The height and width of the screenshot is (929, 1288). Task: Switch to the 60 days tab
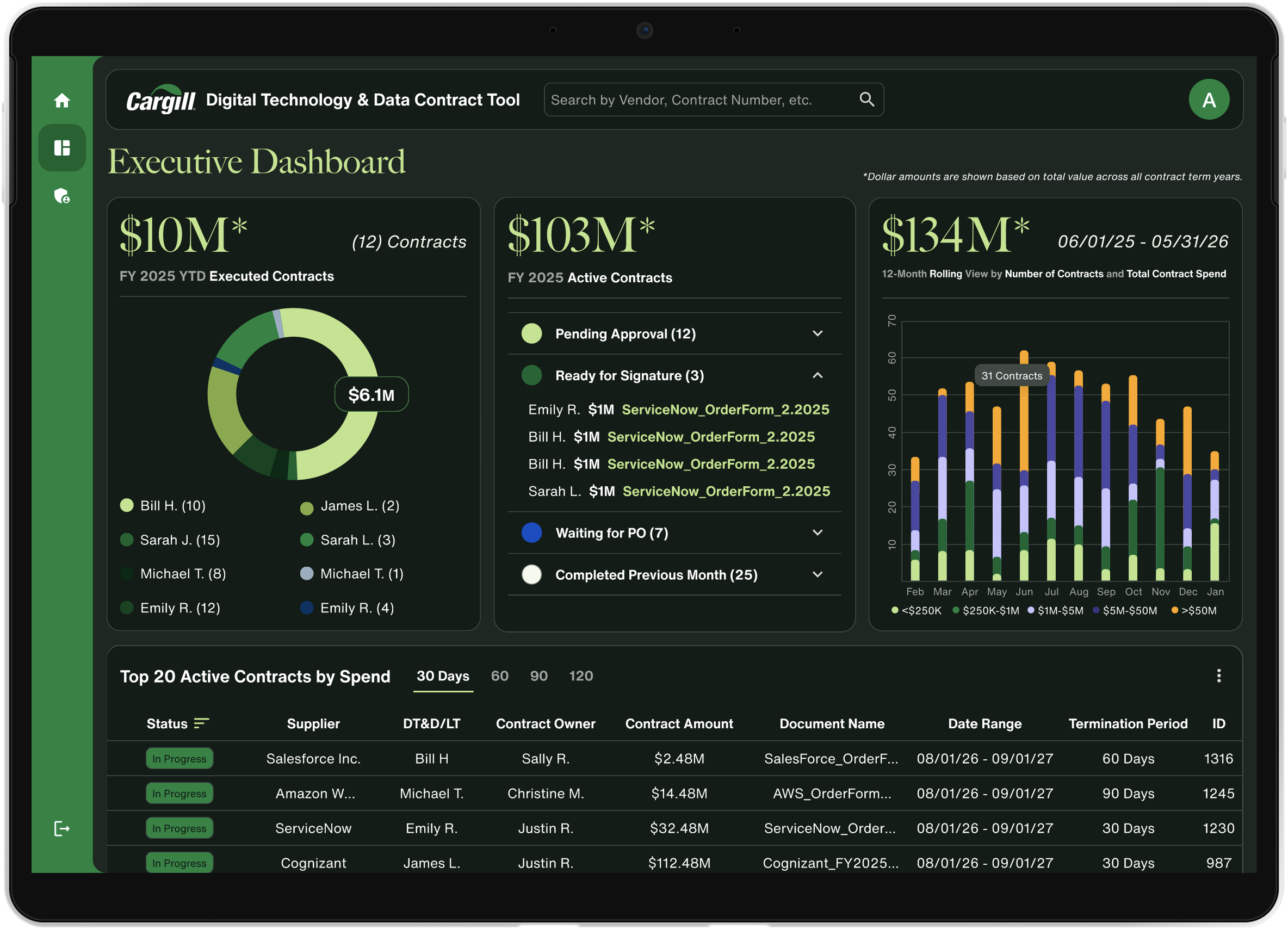(x=500, y=676)
